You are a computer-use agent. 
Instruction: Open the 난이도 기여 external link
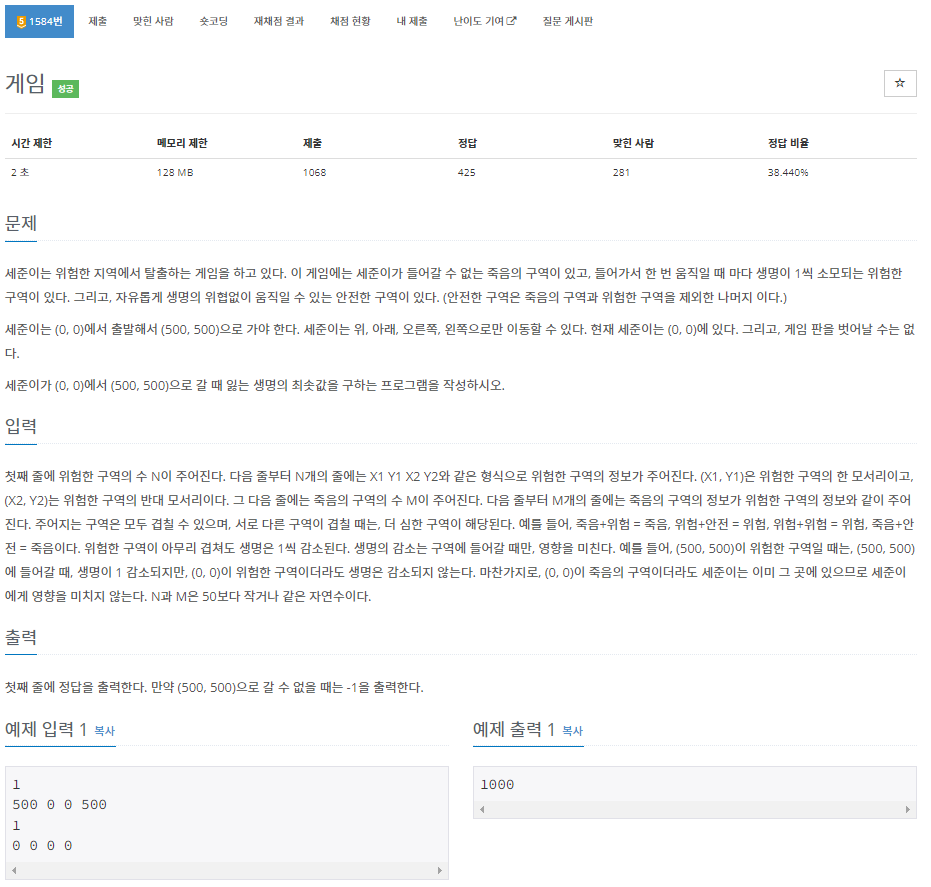coord(485,21)
